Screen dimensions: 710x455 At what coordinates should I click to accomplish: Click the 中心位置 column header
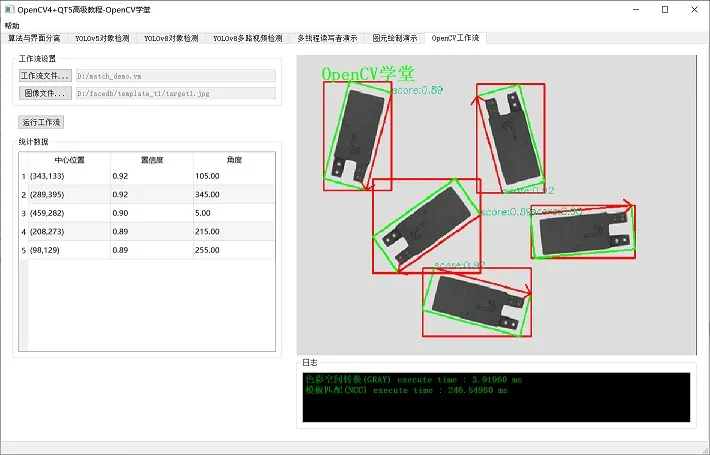pos(69,160)
